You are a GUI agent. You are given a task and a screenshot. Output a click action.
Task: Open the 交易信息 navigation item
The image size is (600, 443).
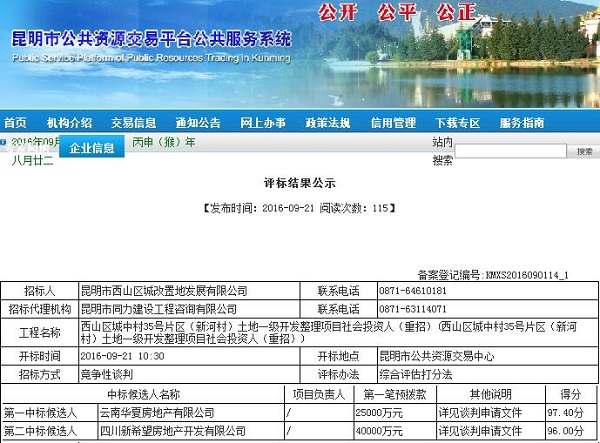tap(133, 123)
